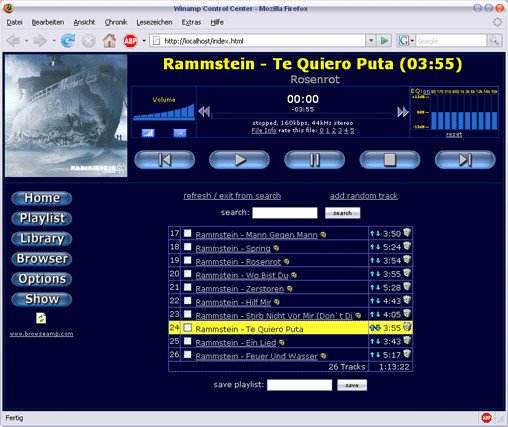Remove track 26 Feuer Und Wasser with trash icon
The image size is (508, 427).
[x=407, y=354]
